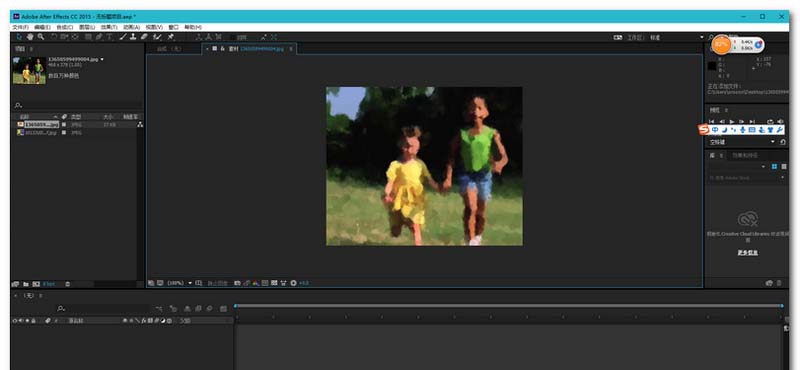Create a new folder in the project panel

[26, 284]
